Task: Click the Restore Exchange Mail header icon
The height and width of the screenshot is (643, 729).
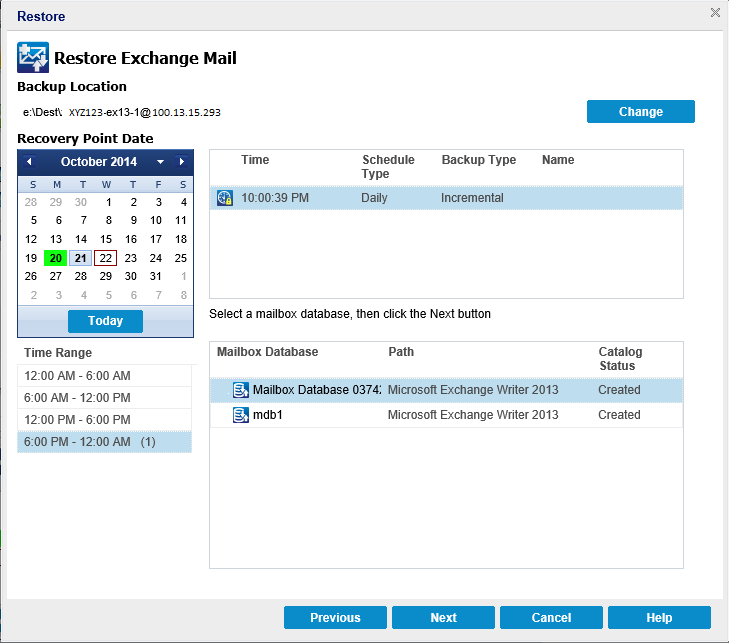Action: point(33,58)
